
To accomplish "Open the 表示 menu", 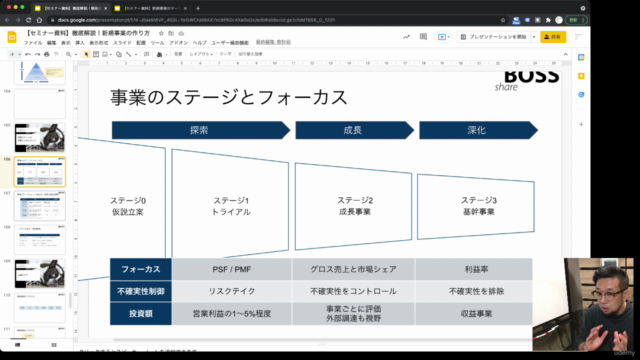I will (x=66, y=43).
